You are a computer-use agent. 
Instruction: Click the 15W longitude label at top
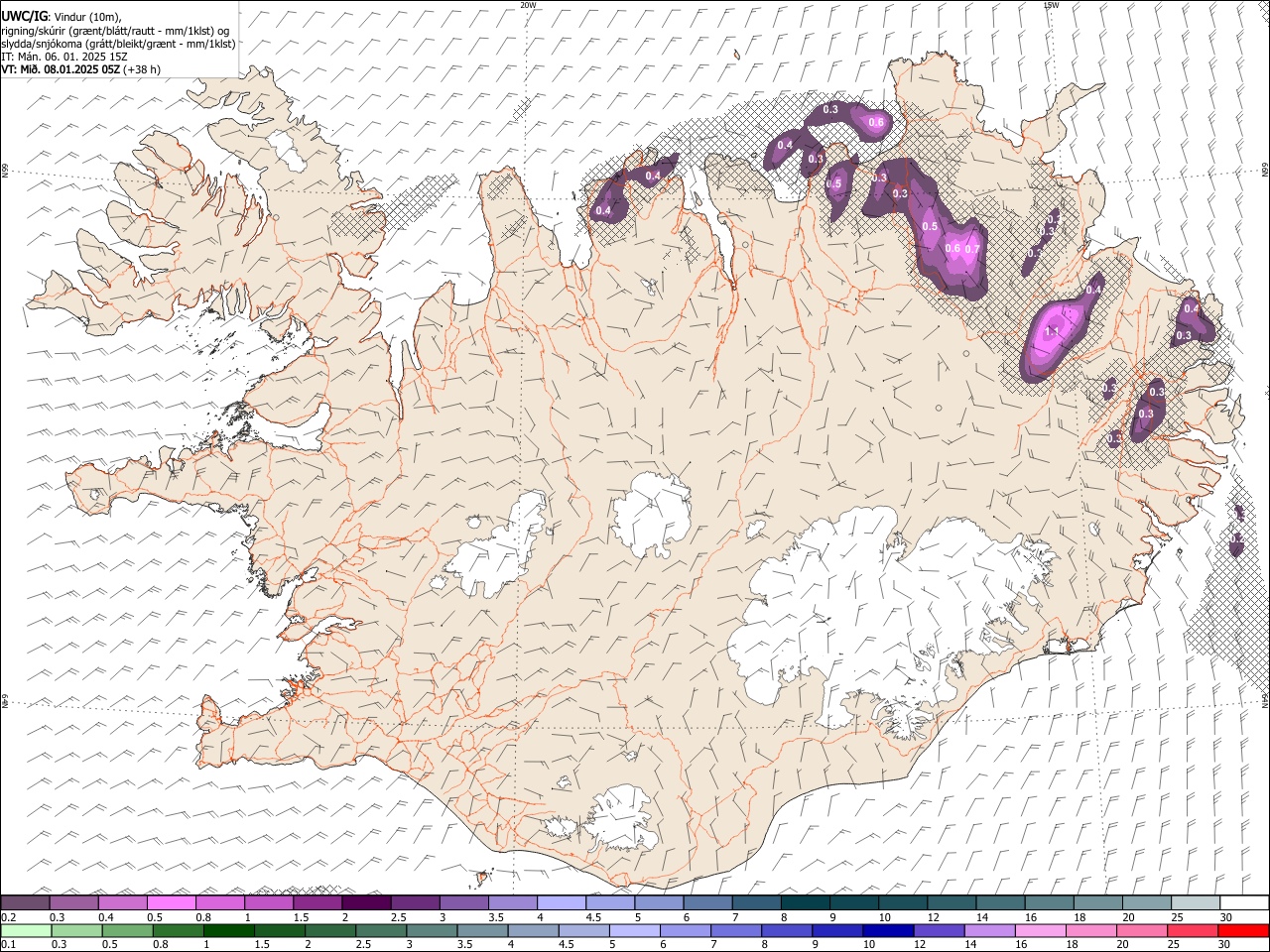click(x=1051, y=5)
